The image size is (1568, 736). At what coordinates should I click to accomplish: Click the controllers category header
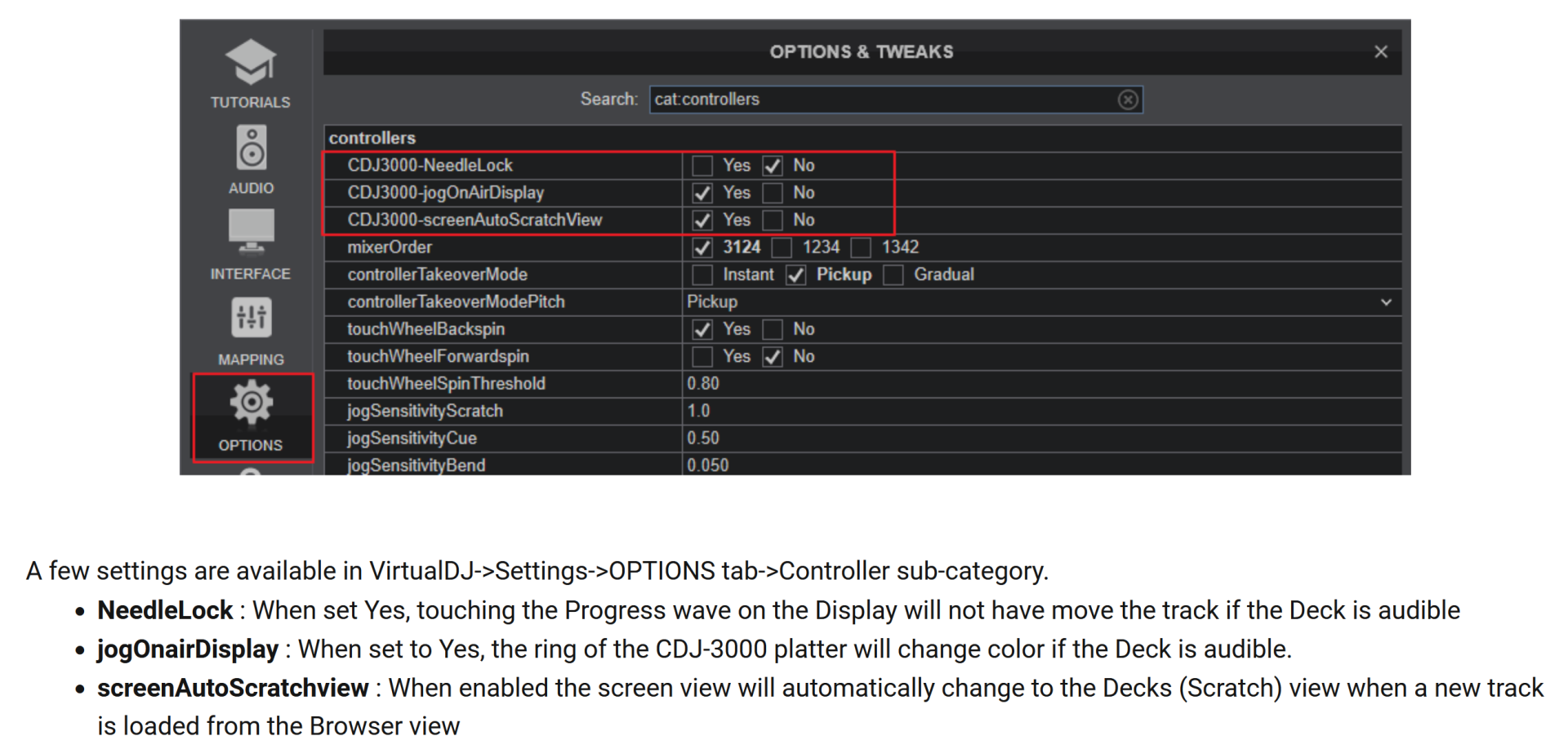[372, 137]
